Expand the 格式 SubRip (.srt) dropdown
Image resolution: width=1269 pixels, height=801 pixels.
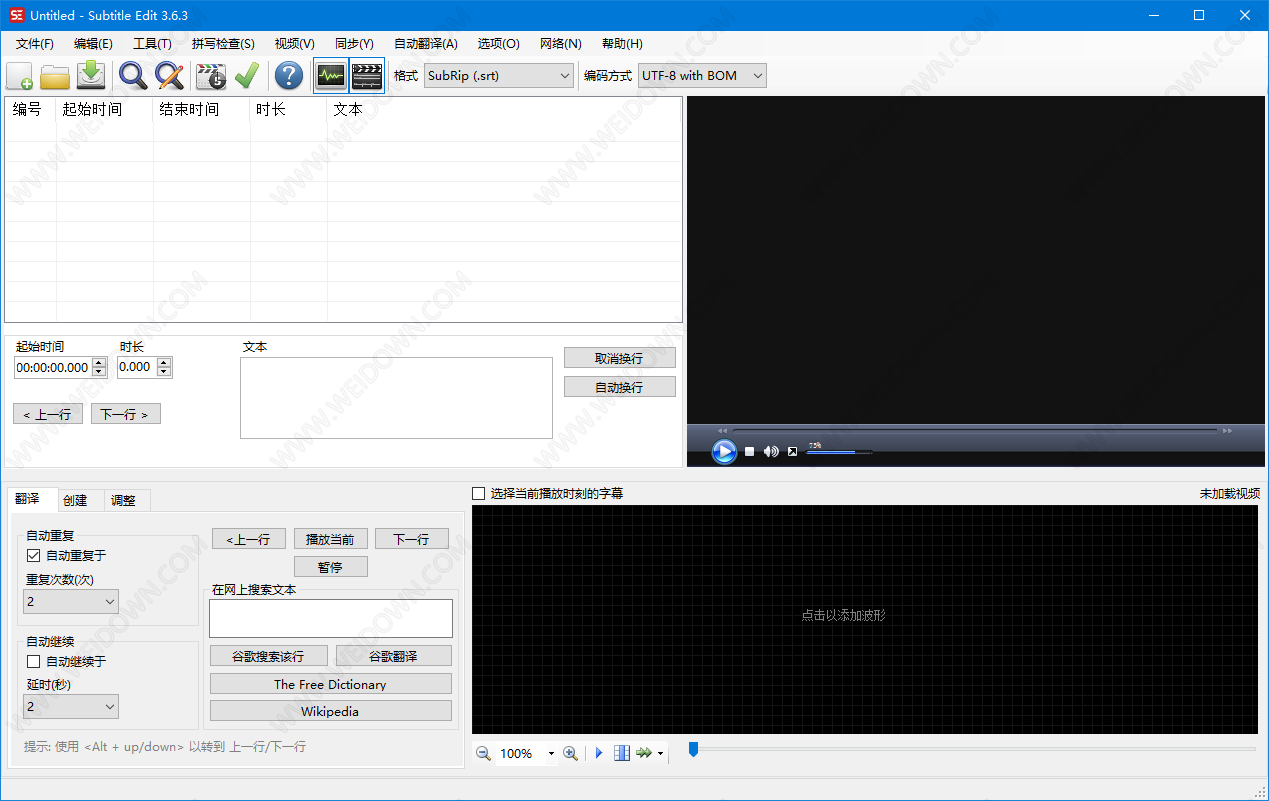[x=499, y=75]
